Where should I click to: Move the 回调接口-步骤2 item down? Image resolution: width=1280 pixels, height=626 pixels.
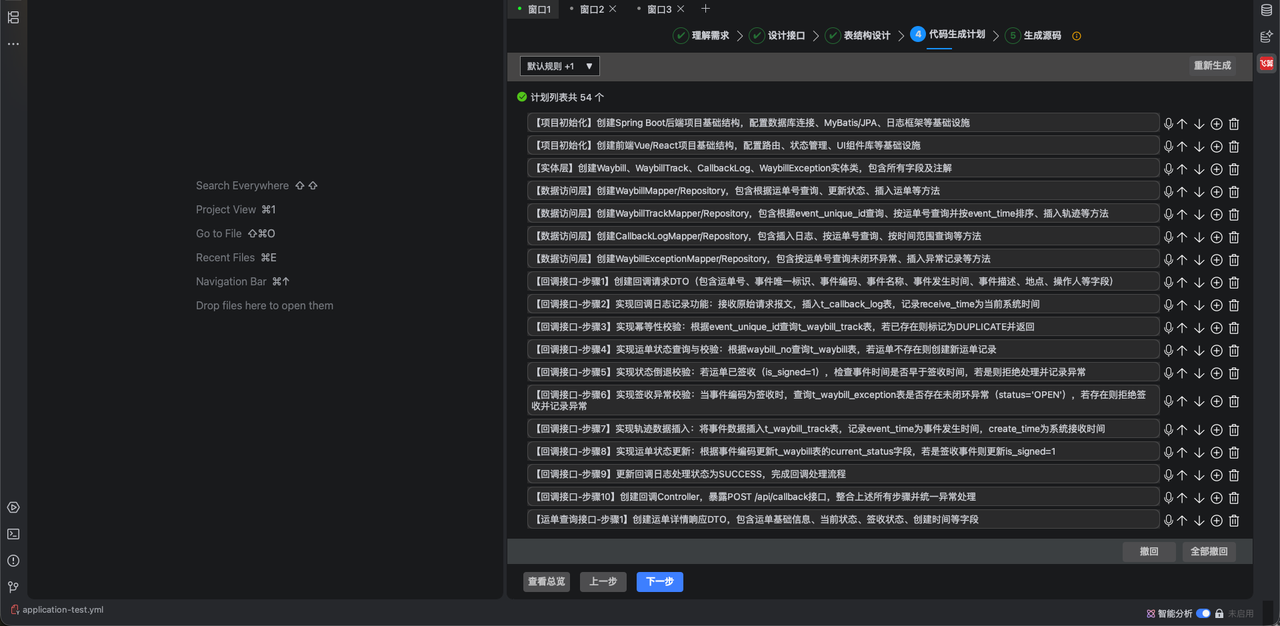(1199, 305)
